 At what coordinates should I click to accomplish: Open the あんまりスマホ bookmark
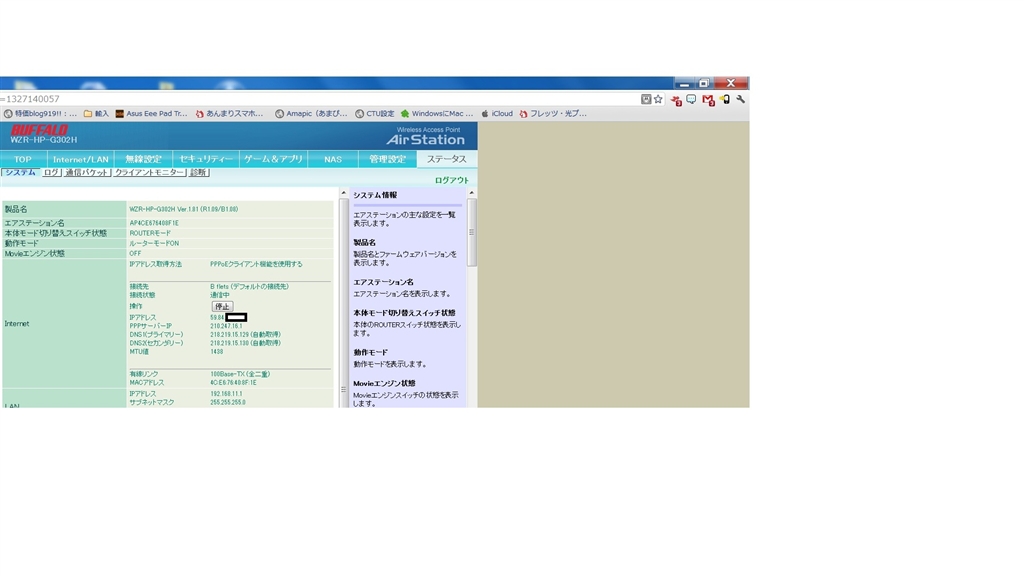pos(229,114)
